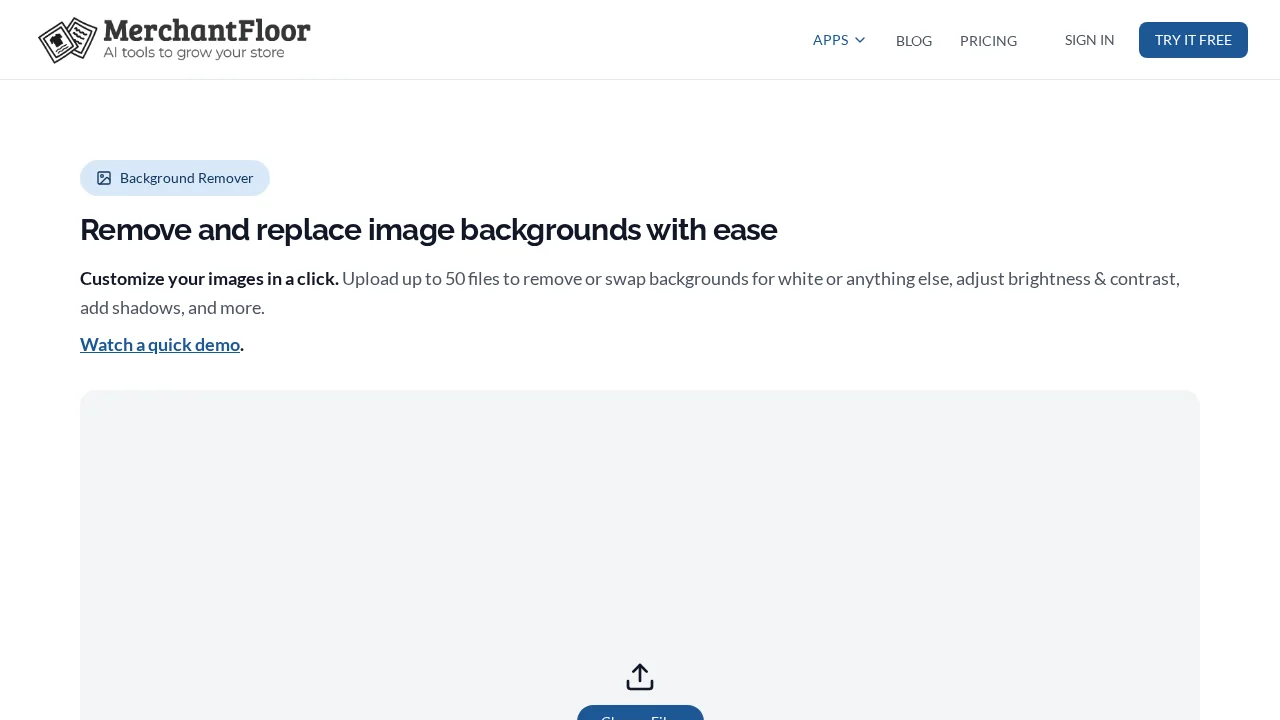
Task: Click the page heading about removing backgrounds
Action: 428,229
